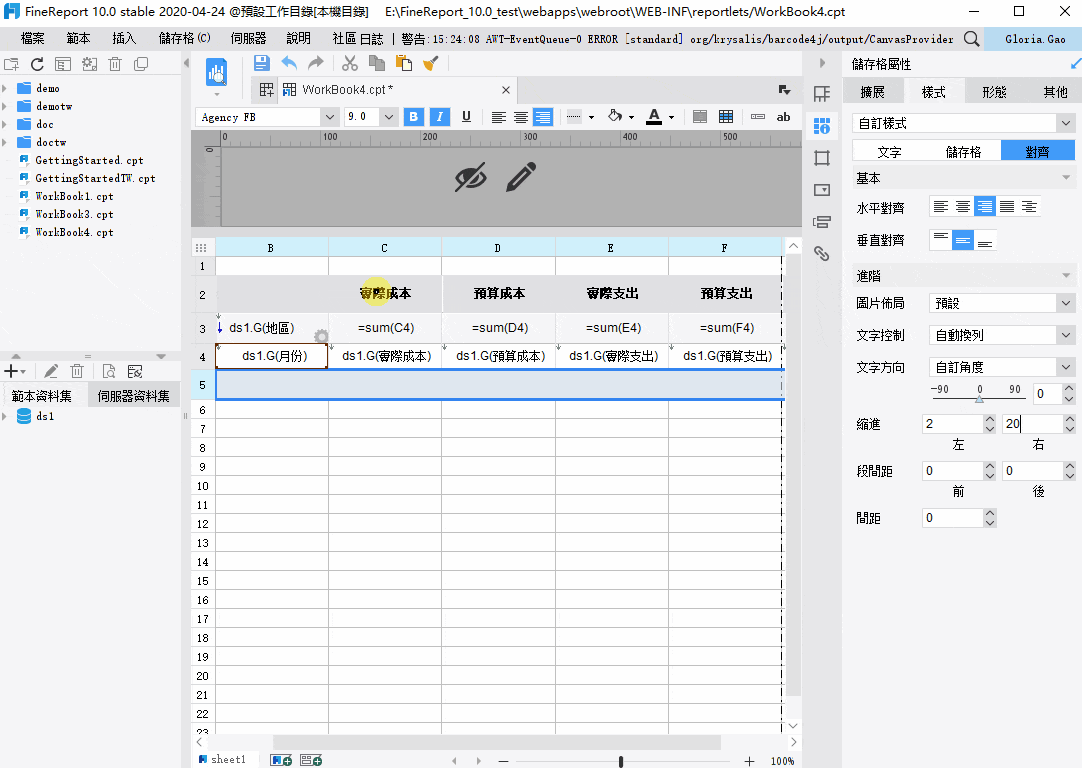Switch to the 形態 tab
1082x768 pixels.
coord(994,92)
